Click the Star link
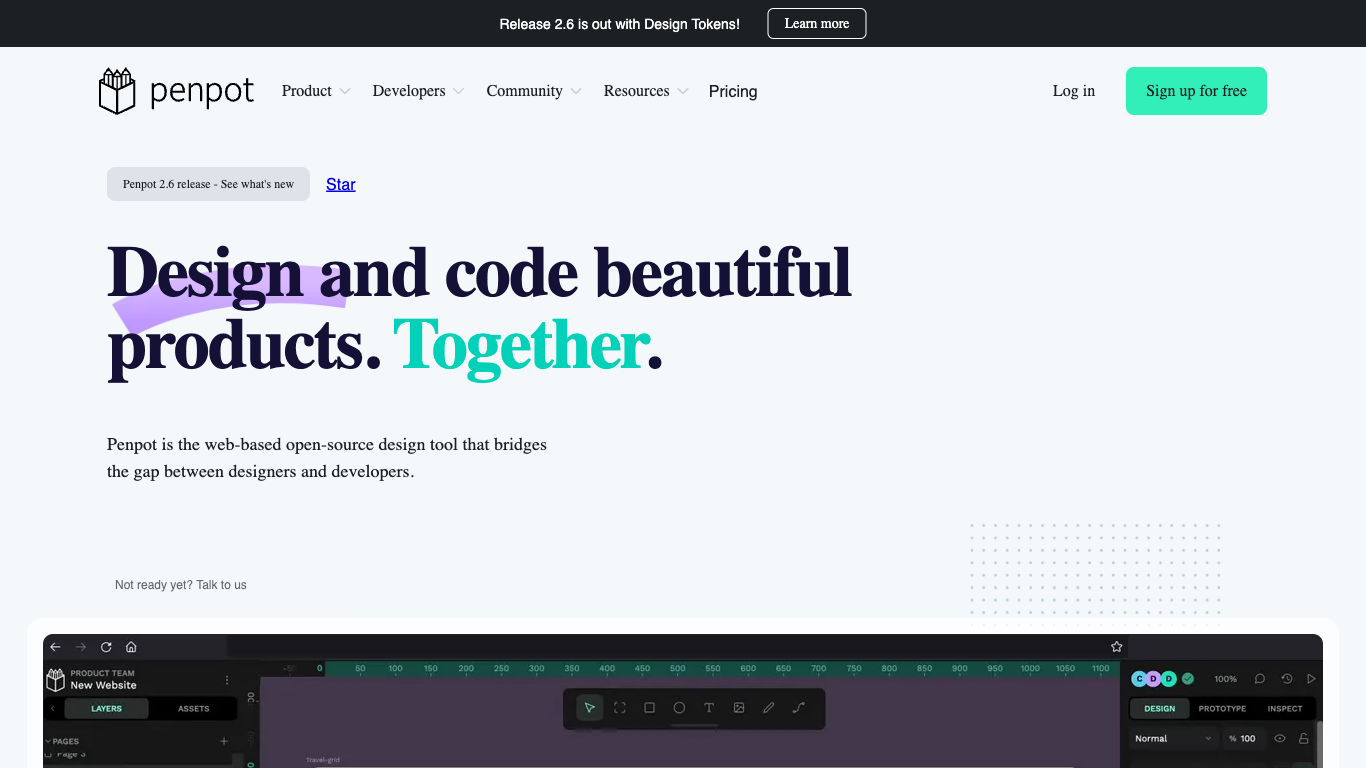 [341, 184]
